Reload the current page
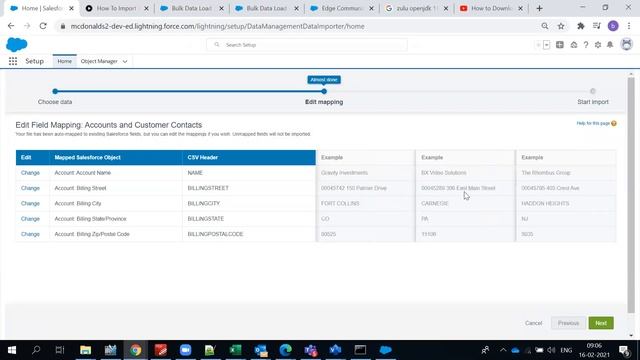This screenshot has width=640, height=360. tap(43, 26)
